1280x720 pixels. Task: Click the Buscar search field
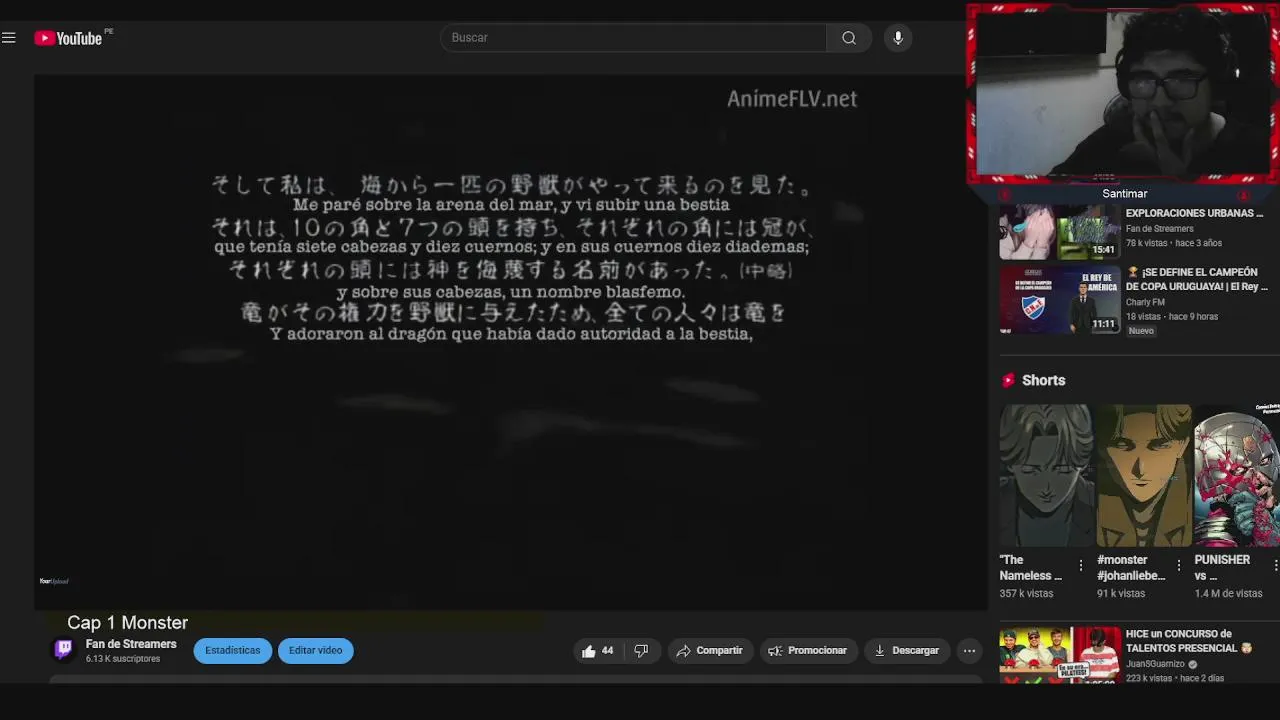pyautogui.click(x=633, y=38)
